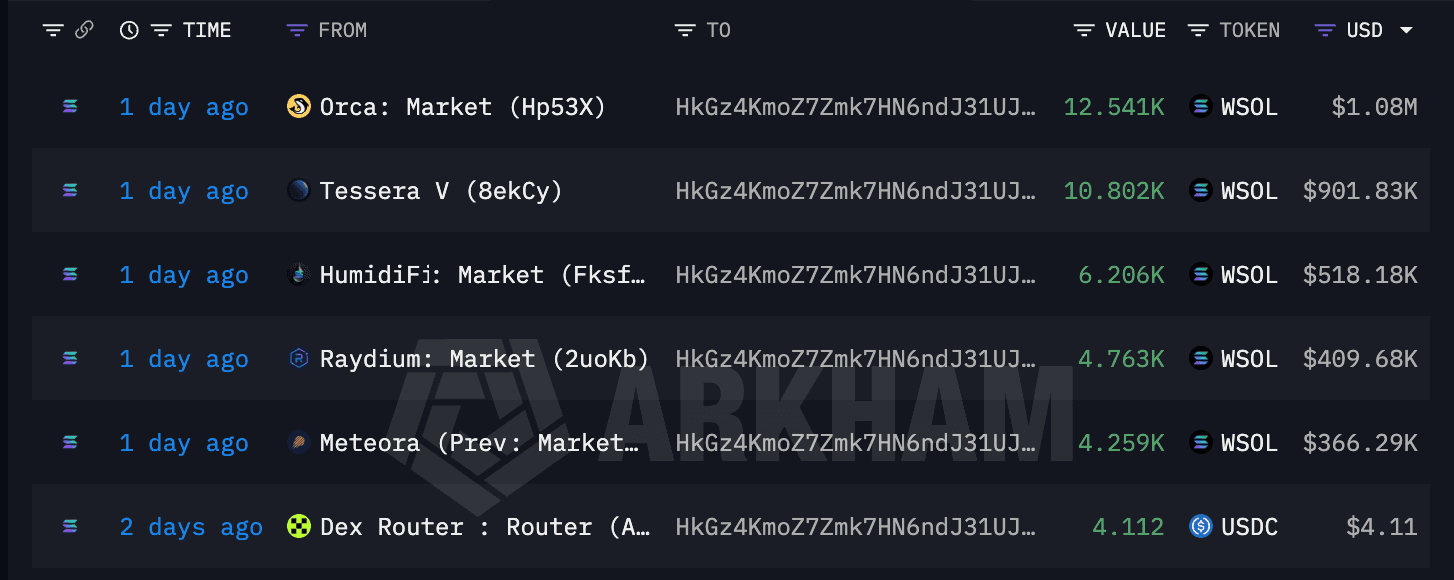
Task: Open the VALUE column filter options
Action: [x=1083, y=30]
